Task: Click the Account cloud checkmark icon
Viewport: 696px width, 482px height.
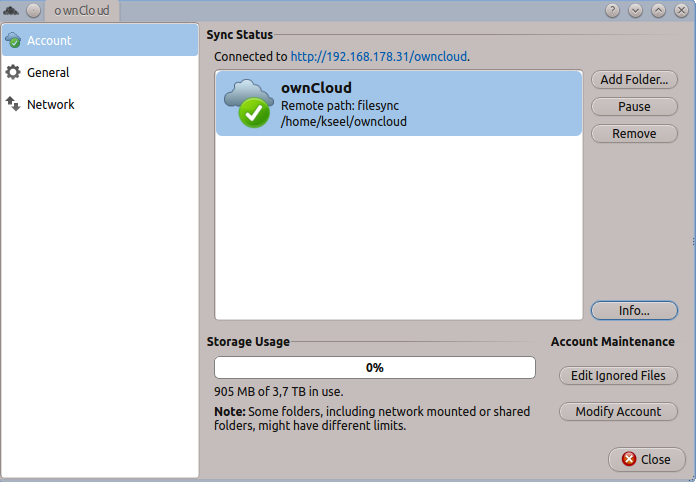Action: click(13, 40)
